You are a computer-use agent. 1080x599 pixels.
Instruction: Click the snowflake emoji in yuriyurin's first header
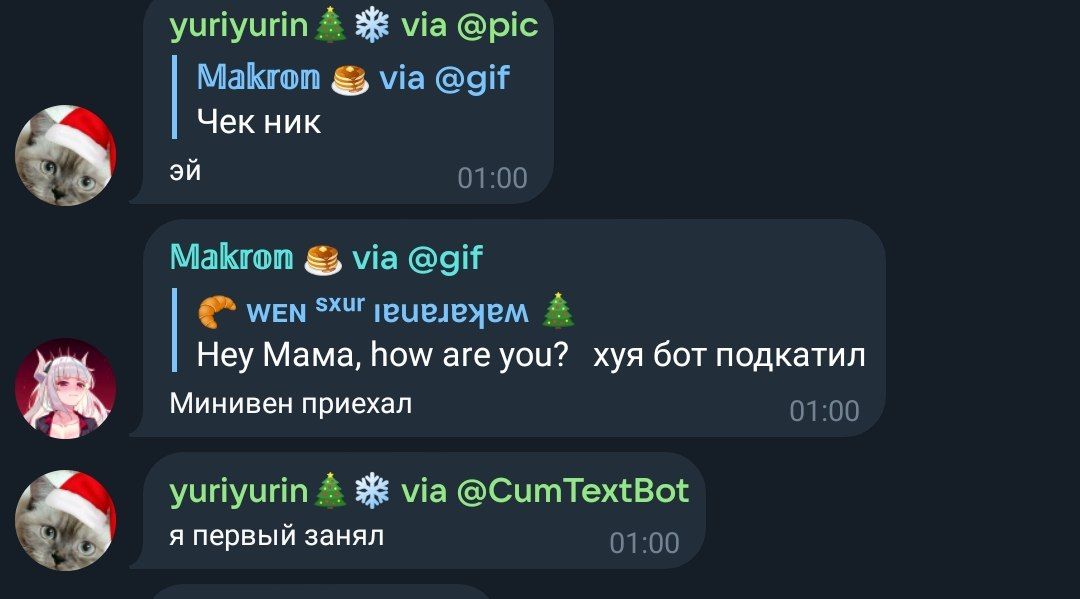(372, 26)
